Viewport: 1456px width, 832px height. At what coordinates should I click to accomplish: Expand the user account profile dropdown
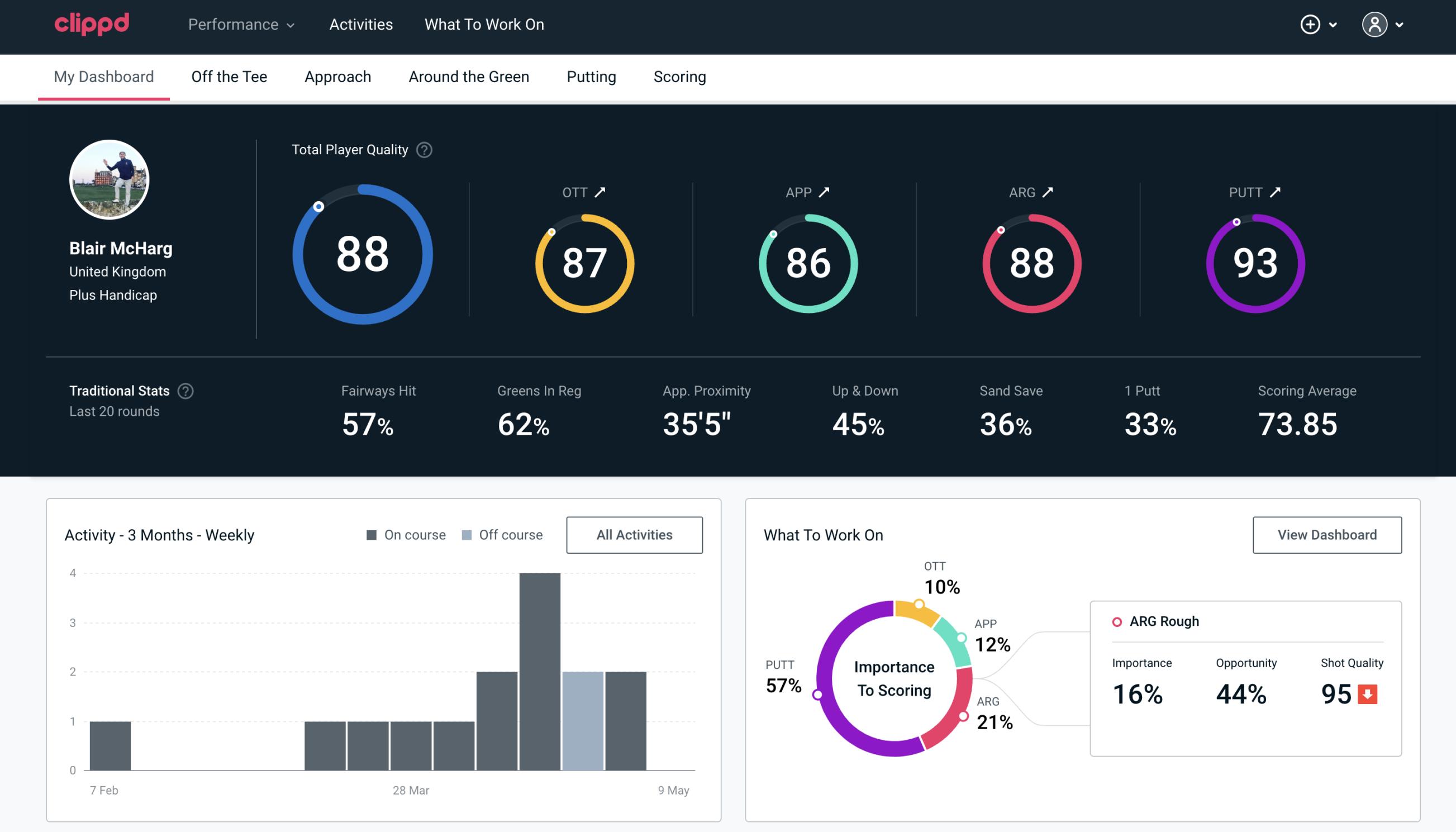coord(1385,25)
